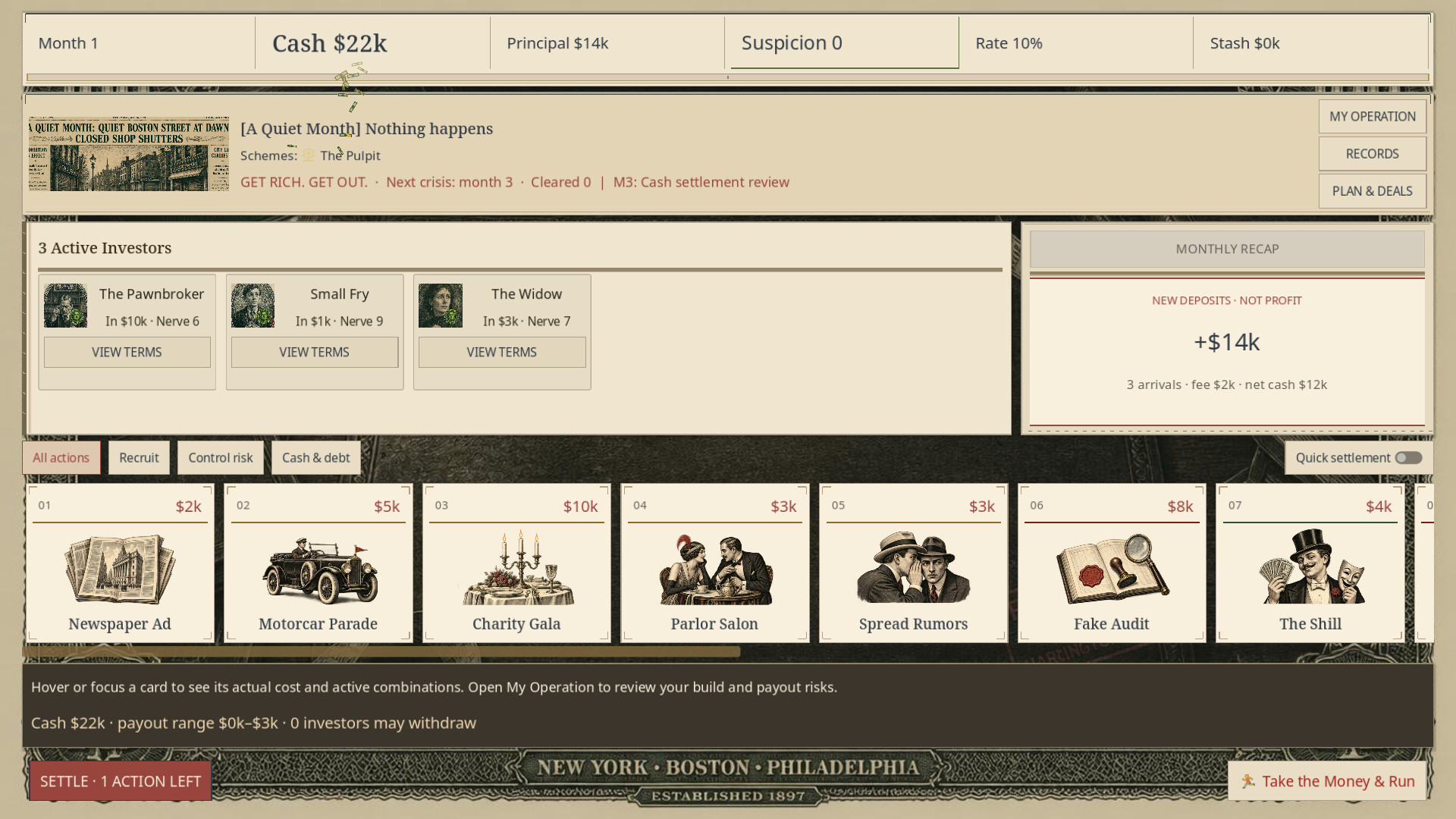Select the Newspaper Ad action card
This screenshot has height=819, width=1456.
tap(120, 563)
